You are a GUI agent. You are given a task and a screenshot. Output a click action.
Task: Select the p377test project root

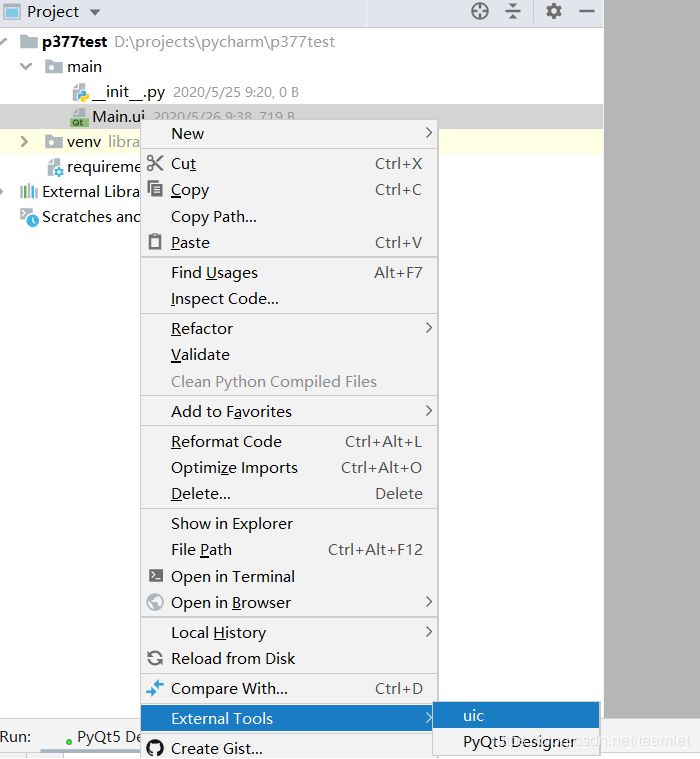point(74,42)
